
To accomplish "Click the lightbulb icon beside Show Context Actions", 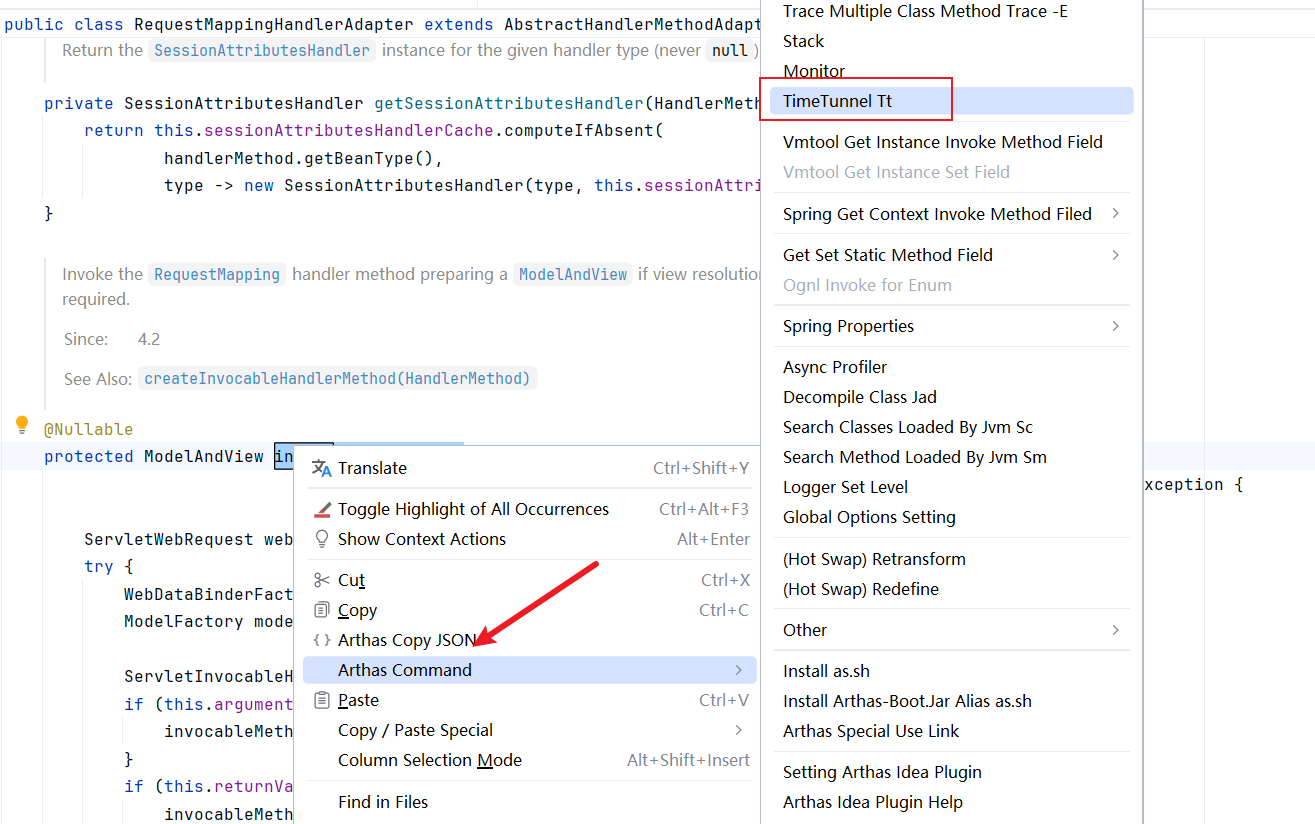I will pyautogui.click(x=321, y=539).
